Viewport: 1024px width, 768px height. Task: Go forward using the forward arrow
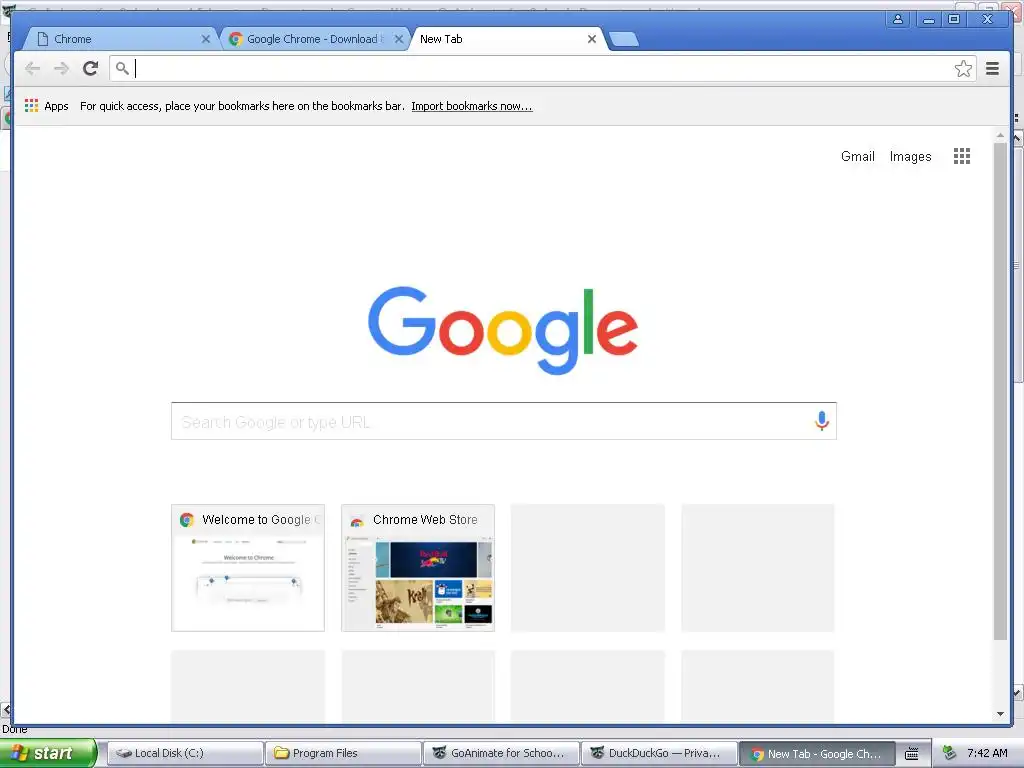pos(61,68)
